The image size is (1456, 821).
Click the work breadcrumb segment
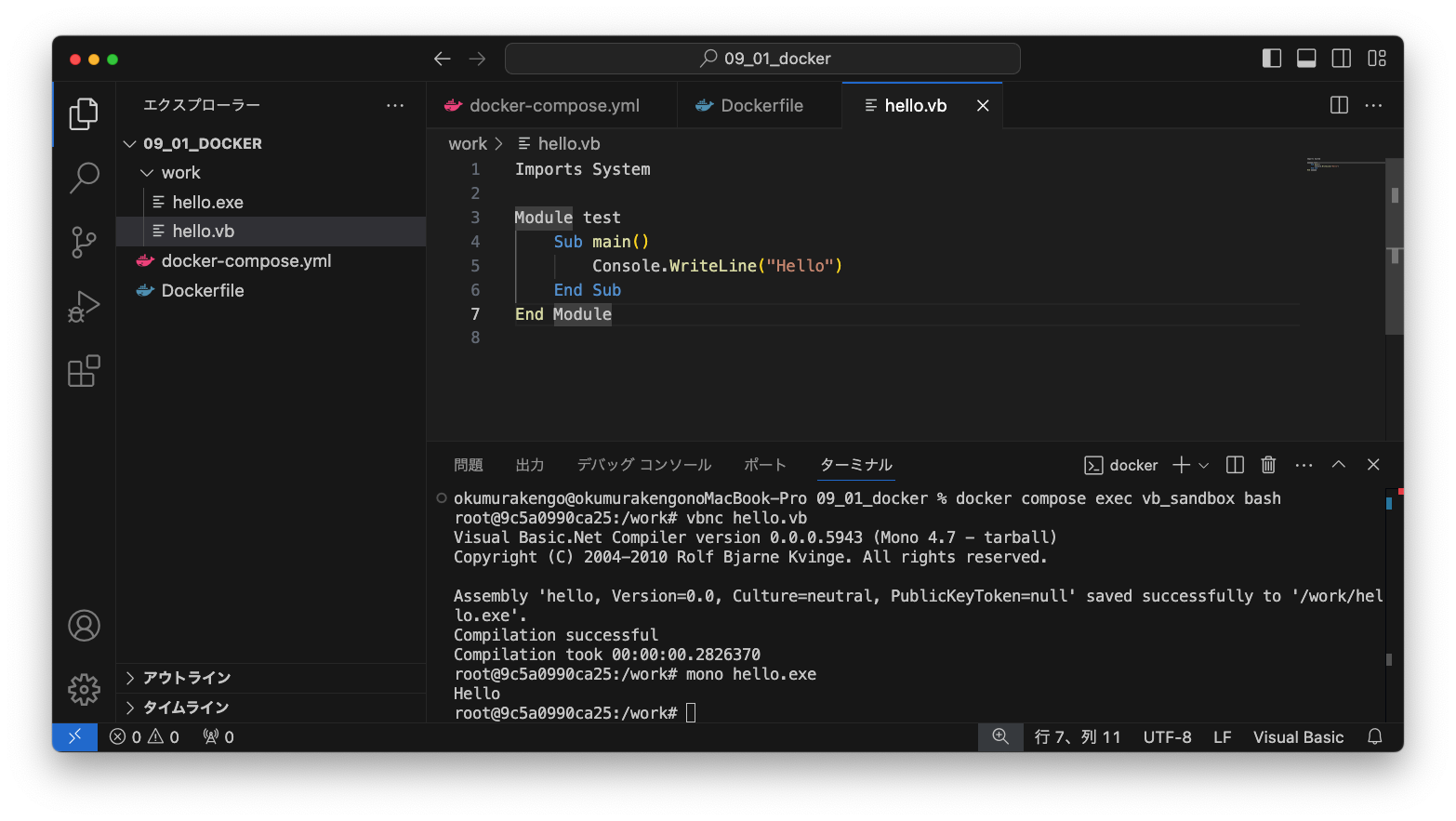click(468, 144)
